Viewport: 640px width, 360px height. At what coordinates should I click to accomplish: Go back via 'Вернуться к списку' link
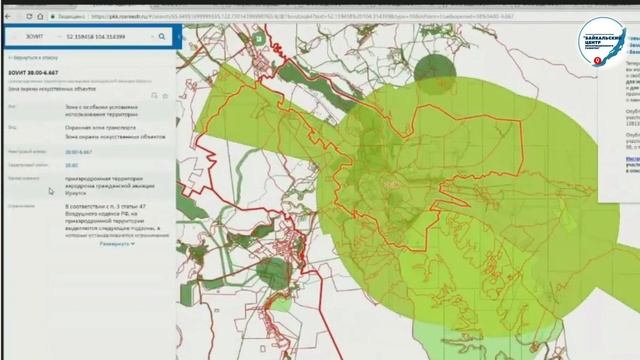(33, 58)
